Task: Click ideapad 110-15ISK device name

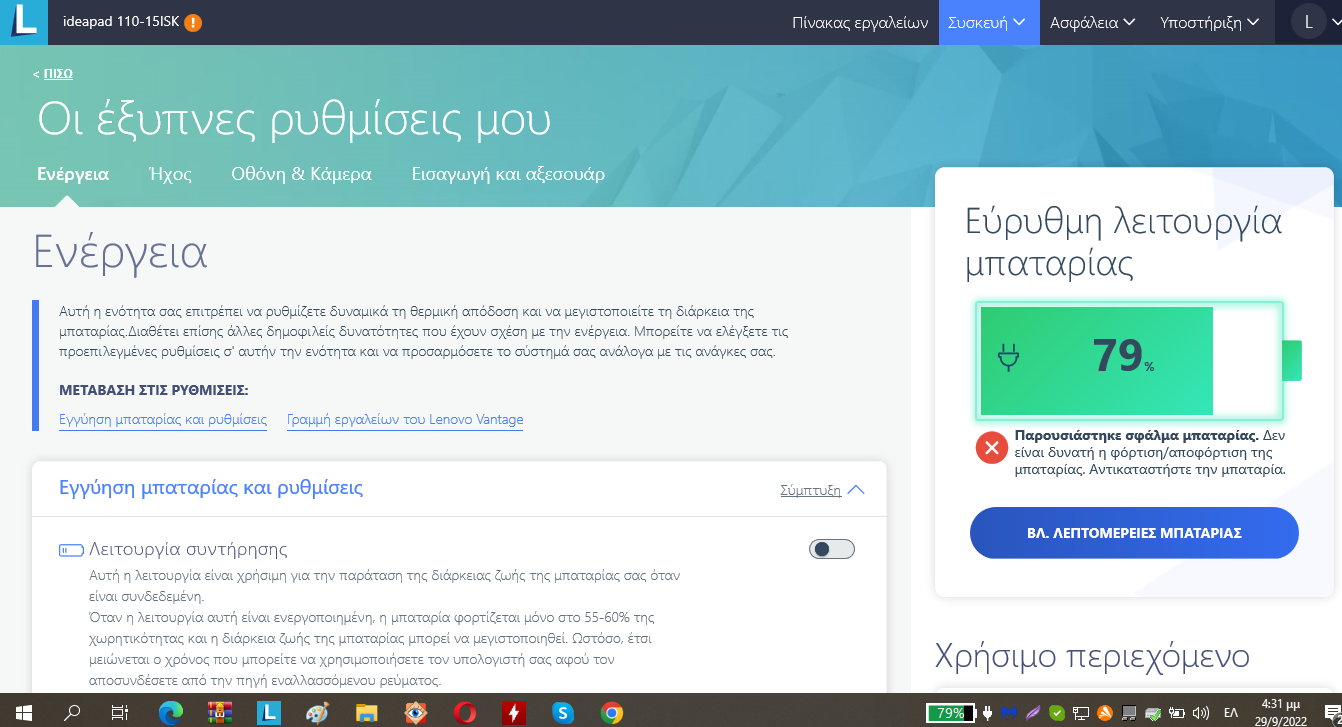Action: tap(119, 22)
